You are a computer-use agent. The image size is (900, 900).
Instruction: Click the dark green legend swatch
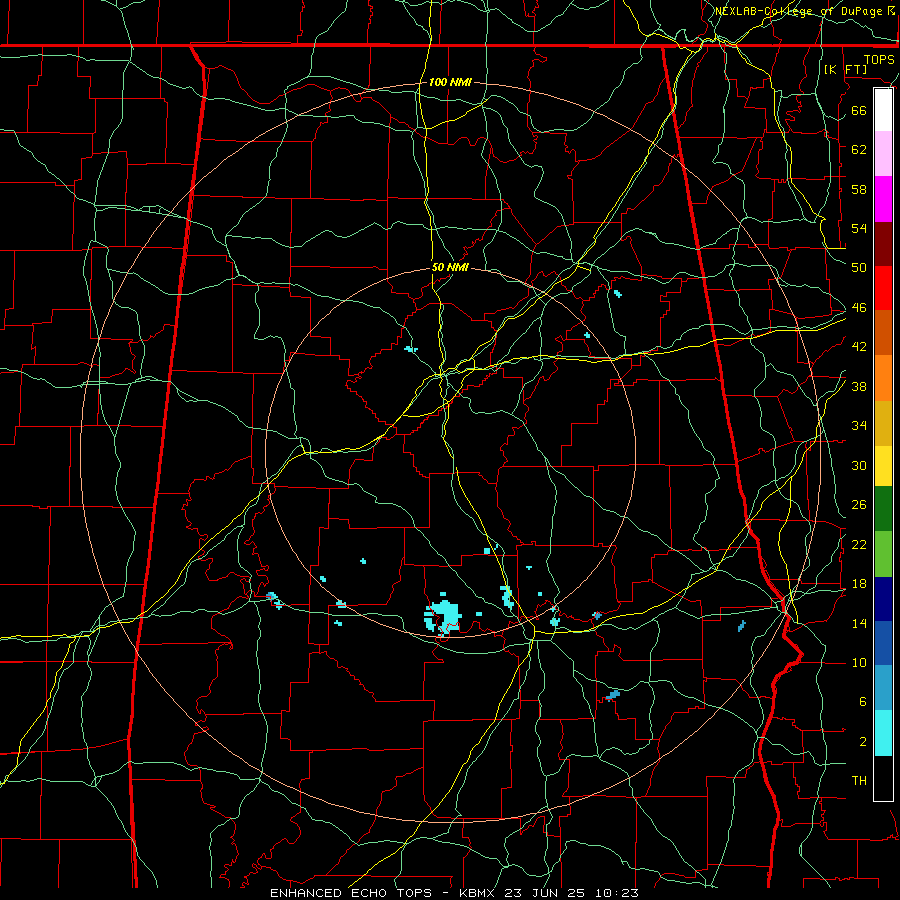click(883, 509)
